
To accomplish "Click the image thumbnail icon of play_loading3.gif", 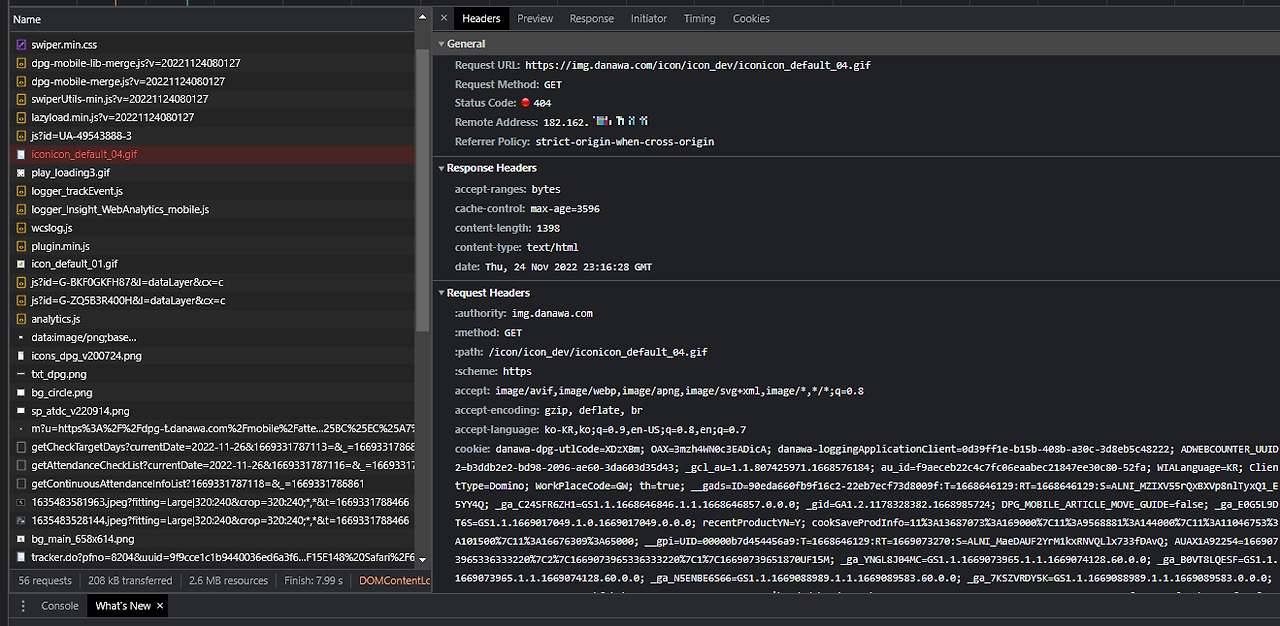I will point(21,172).
